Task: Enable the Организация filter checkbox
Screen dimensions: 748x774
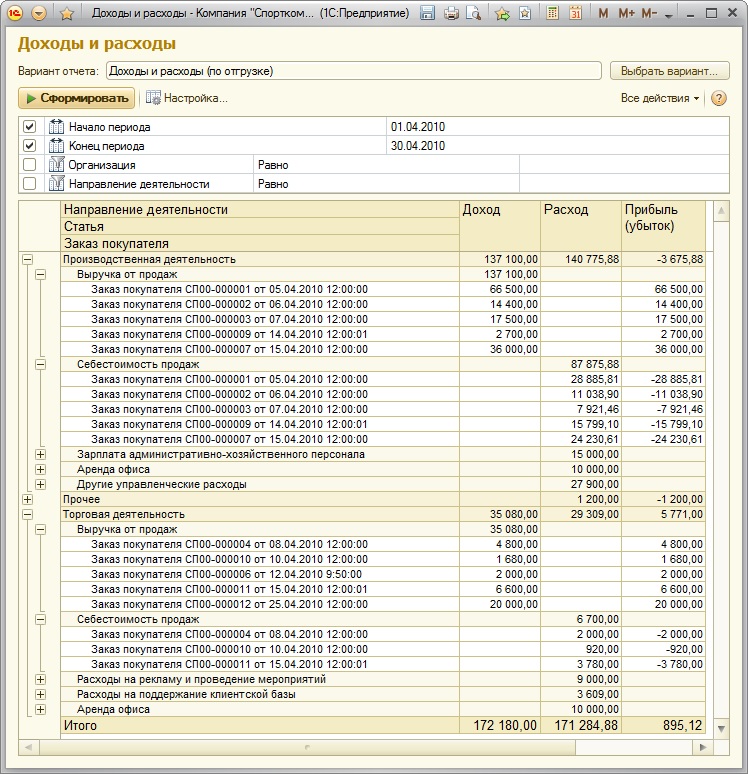Action: (x=29, y=165)
